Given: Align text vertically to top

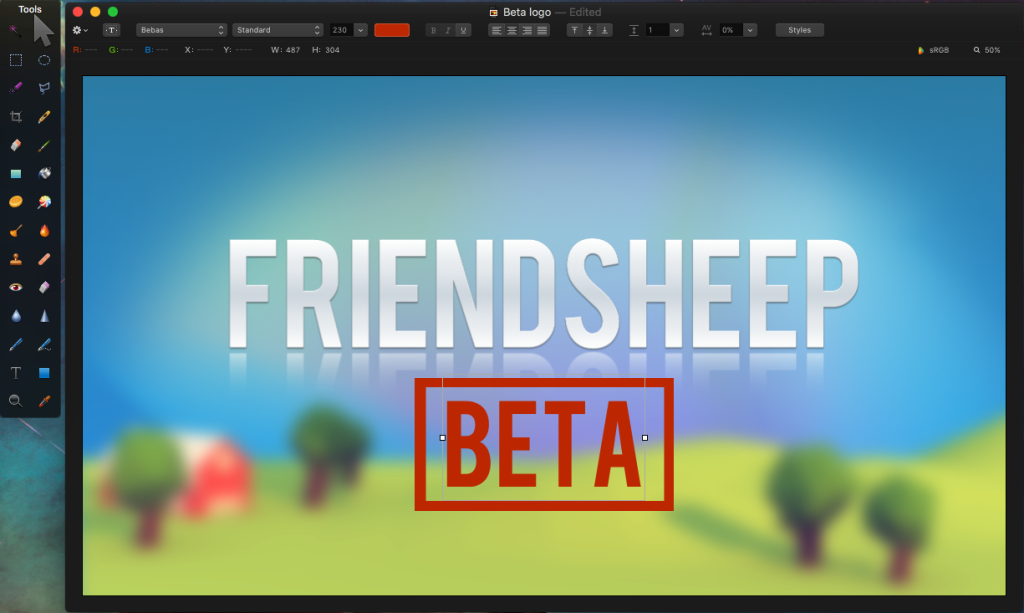Looking at the screenshot, I should [x=574, y=30].
